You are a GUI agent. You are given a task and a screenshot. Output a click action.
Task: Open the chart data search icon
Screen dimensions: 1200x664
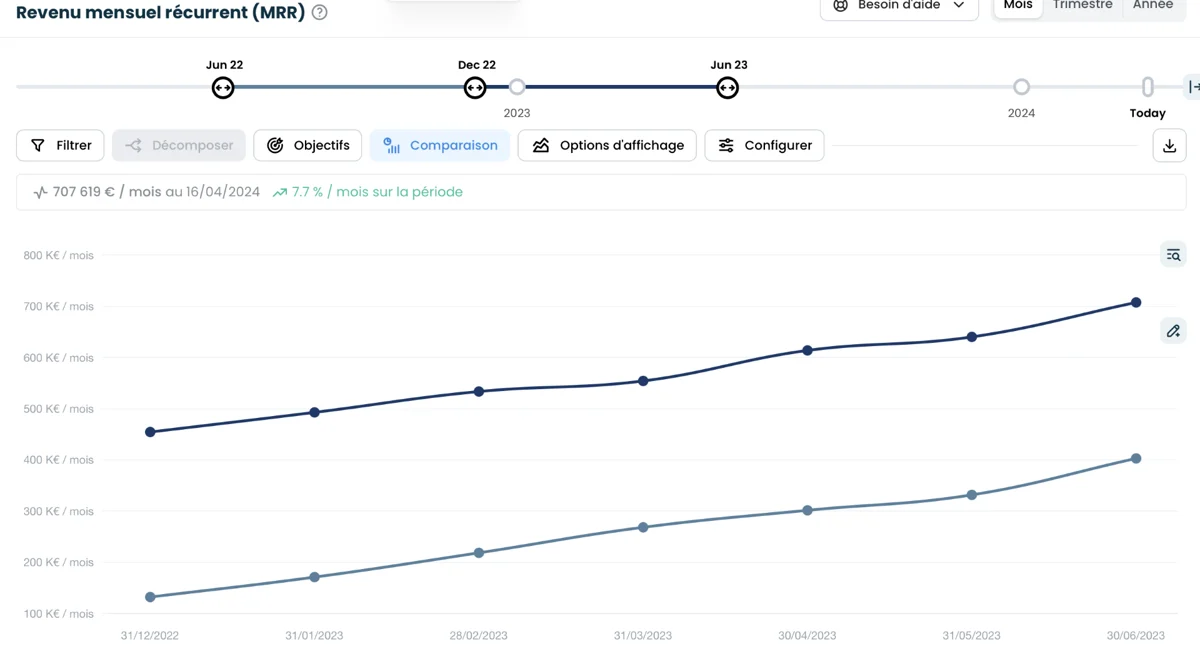click(1173, 255)
